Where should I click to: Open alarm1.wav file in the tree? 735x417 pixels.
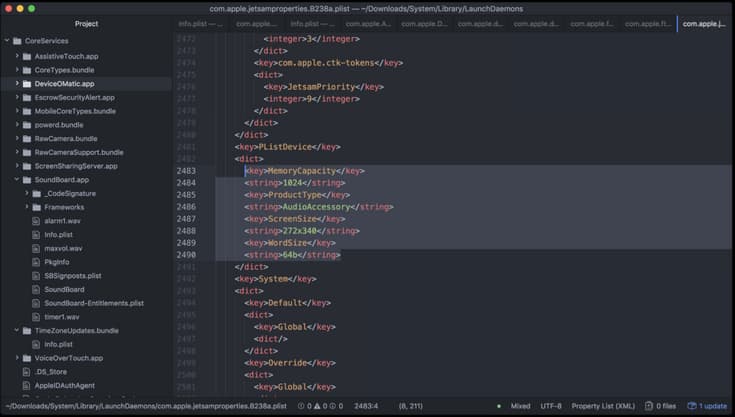(x=62, y=221)
